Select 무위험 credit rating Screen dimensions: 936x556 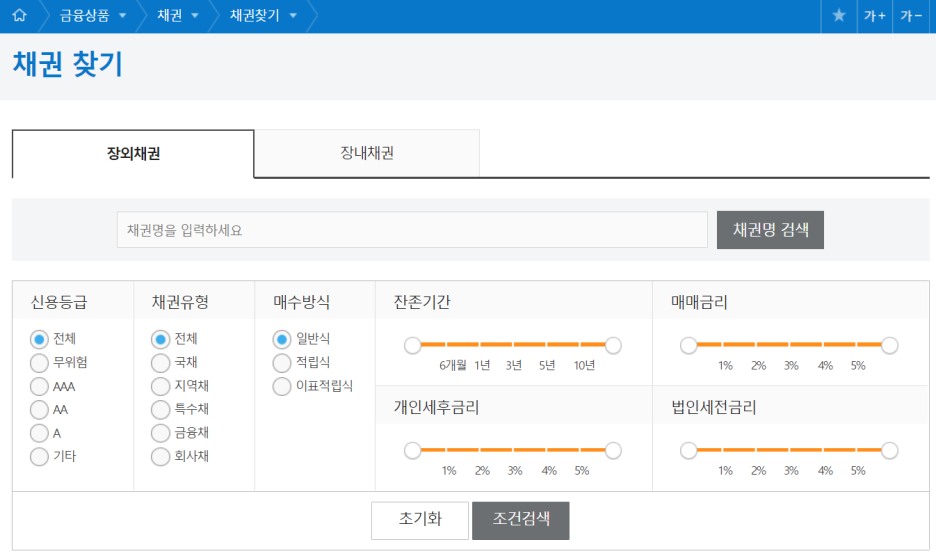[x=39, y=363]
